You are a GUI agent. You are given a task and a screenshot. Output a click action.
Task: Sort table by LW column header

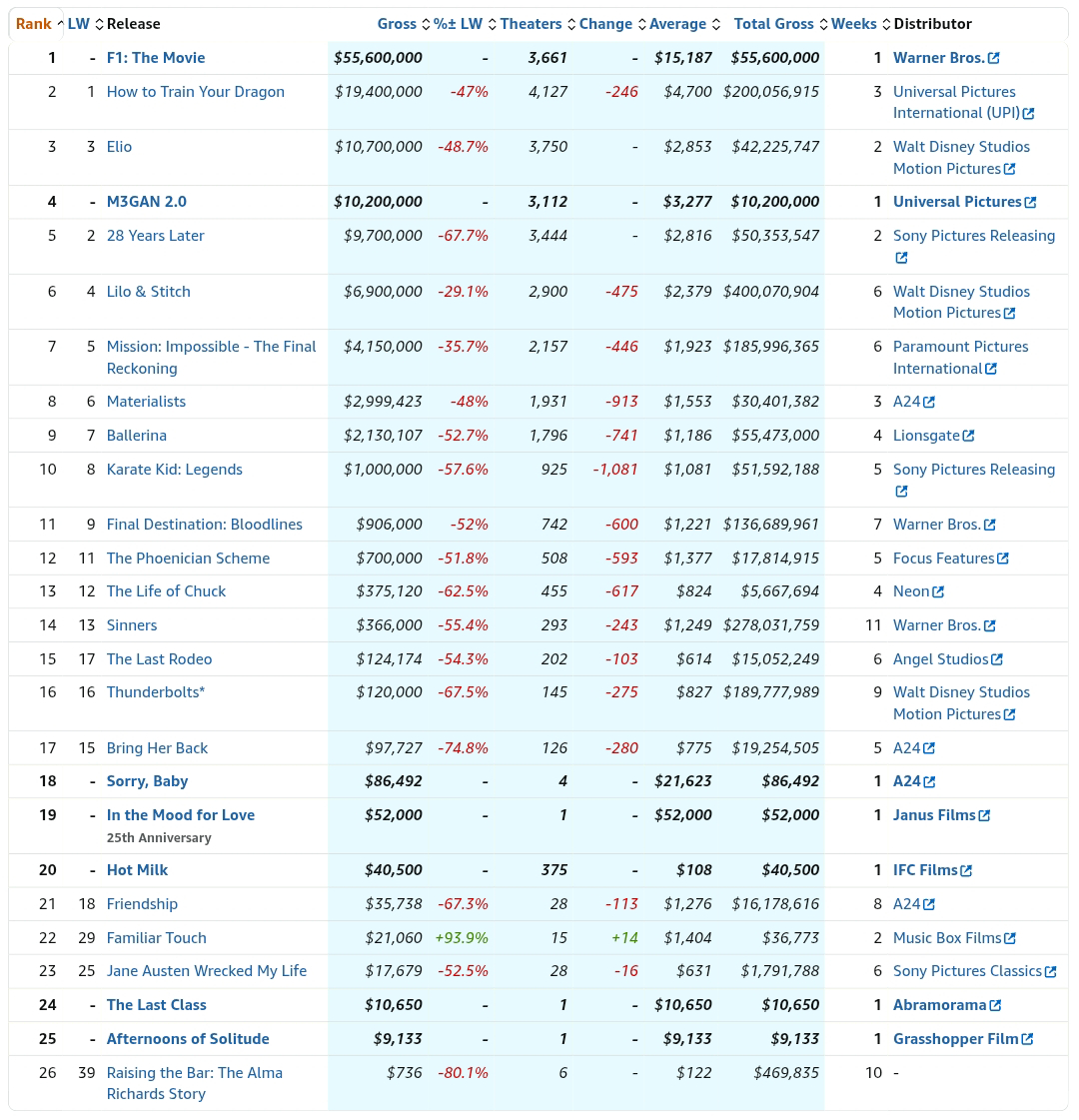(x=85, y=24)
